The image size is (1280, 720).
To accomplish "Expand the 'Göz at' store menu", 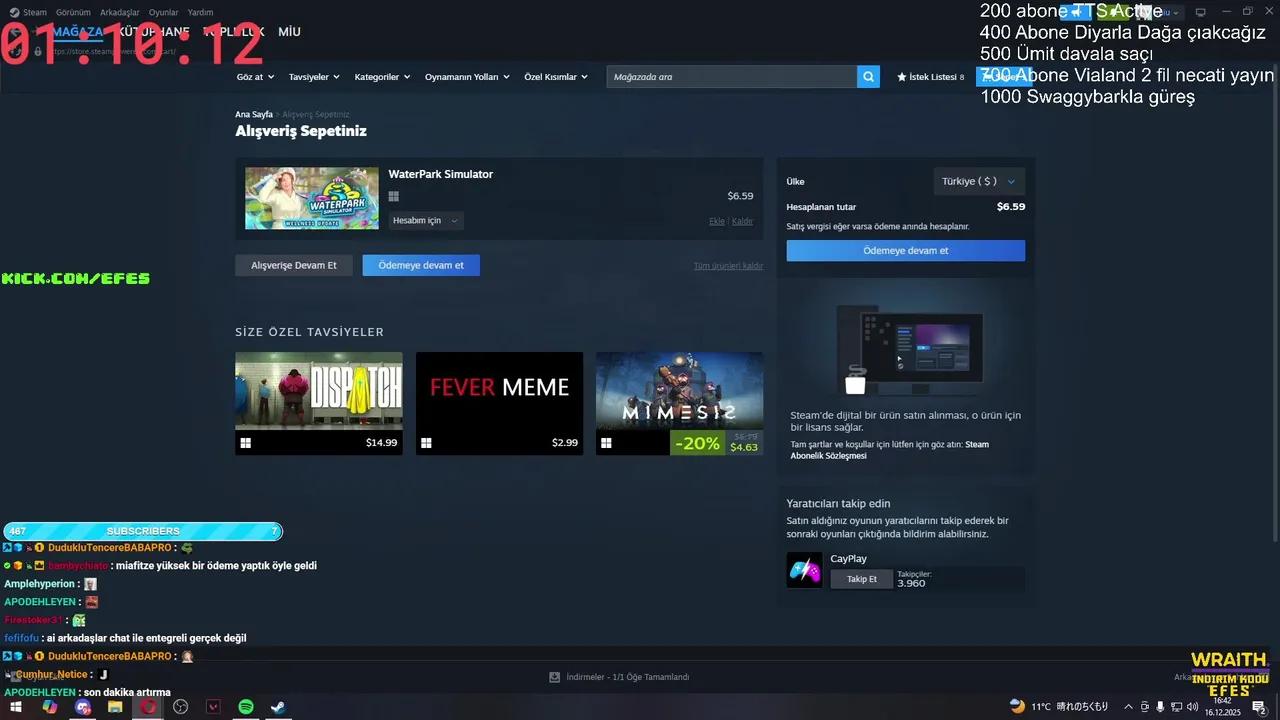I will 255,77.
